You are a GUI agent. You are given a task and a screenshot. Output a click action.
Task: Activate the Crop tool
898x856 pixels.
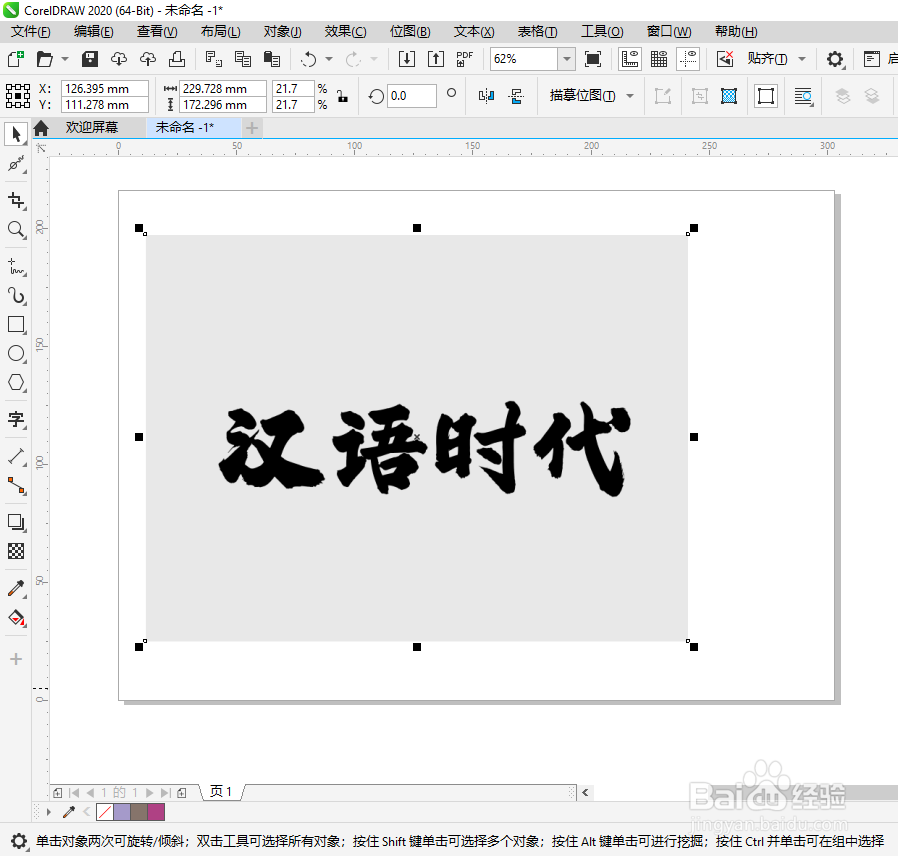tap(15, 199)
